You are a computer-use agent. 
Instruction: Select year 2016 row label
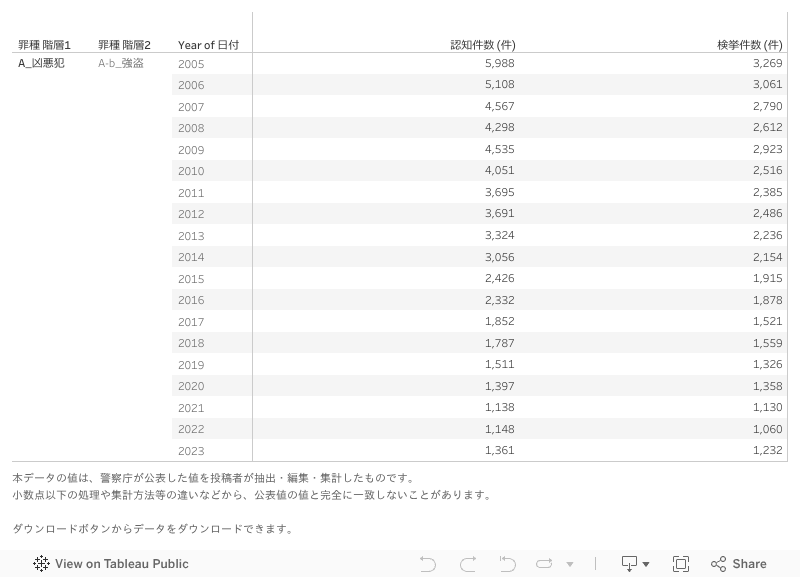(x=191, y=300)
